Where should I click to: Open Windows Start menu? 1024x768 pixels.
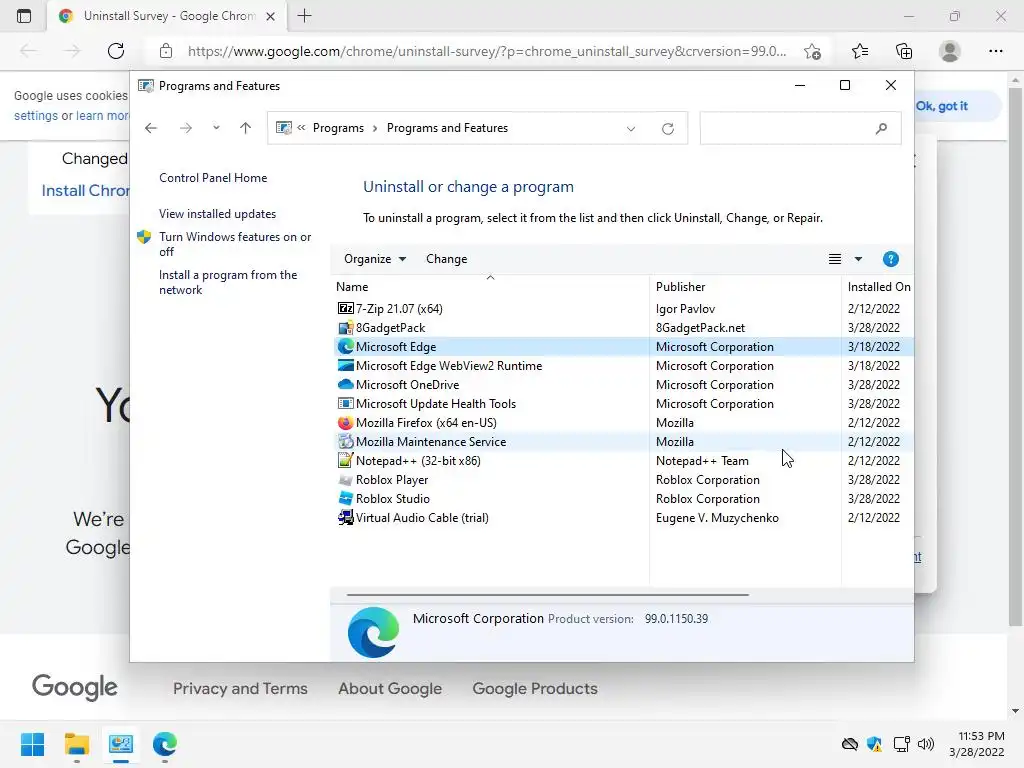click(x=32, y=744)
